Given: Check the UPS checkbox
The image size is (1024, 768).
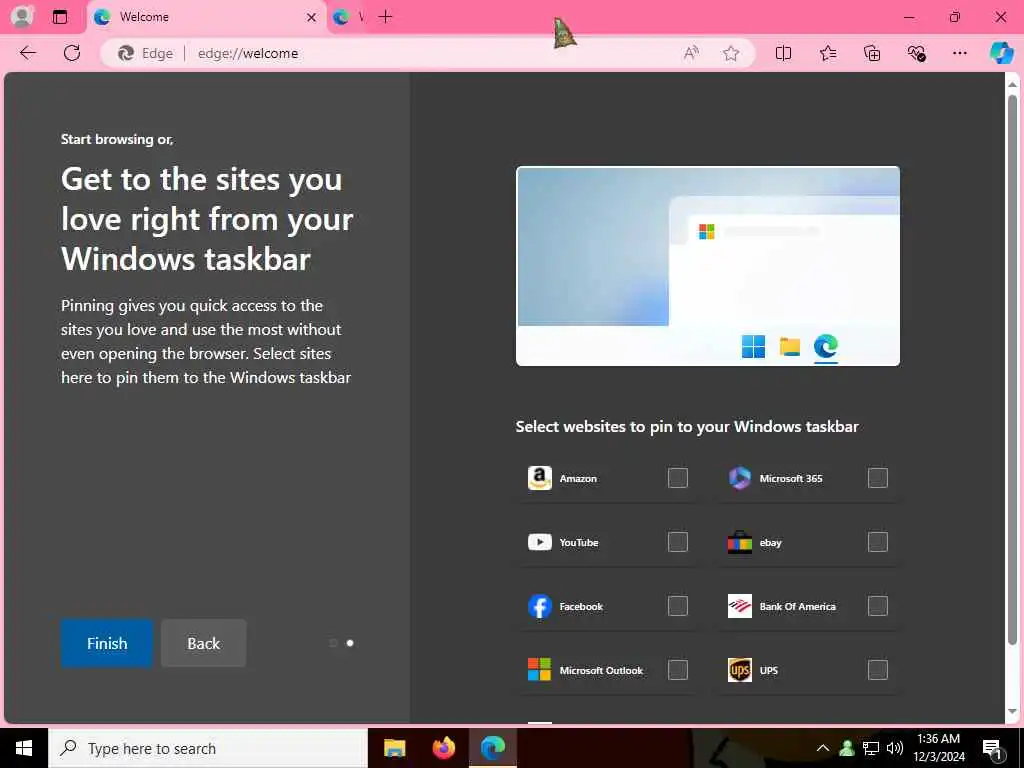Looking at the screenshot, I should (878, 670).
